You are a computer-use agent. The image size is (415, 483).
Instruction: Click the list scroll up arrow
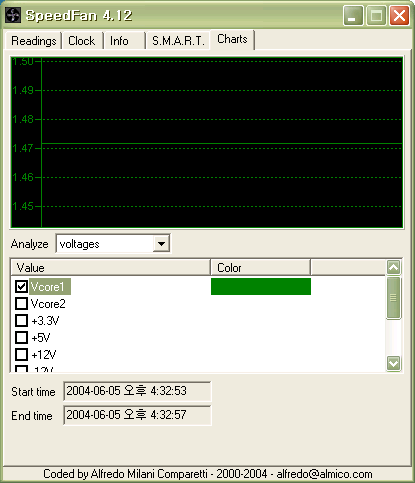pyautogui.click(x=394, y=267)
